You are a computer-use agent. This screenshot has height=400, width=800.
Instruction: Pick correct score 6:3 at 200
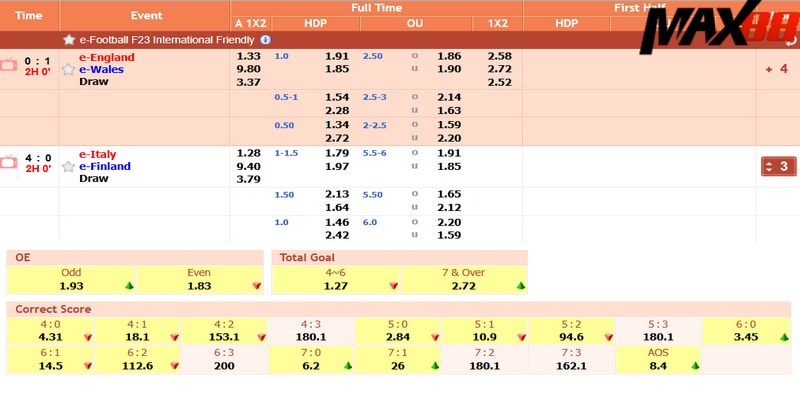click(x=224, y=360)
